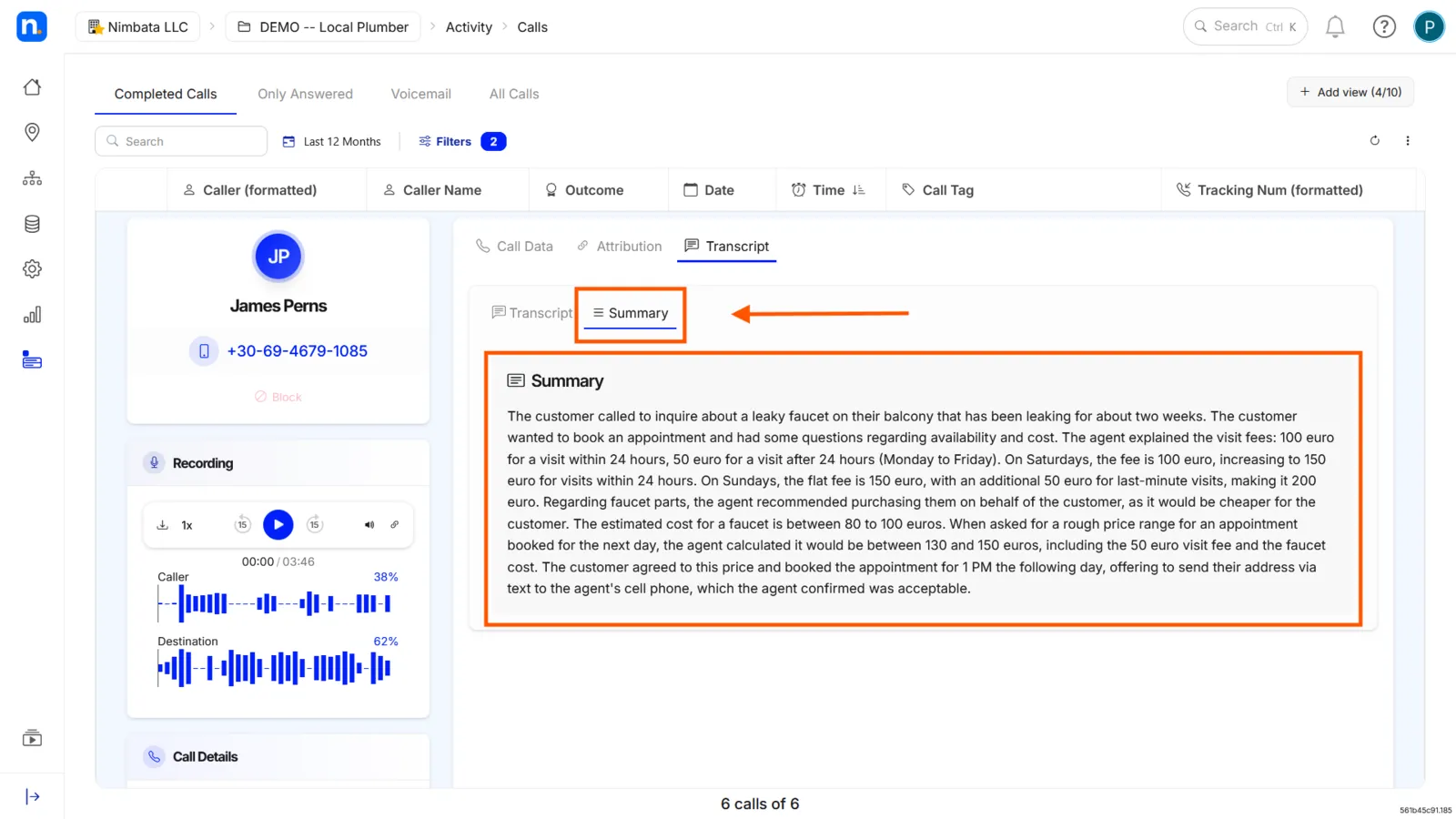Screen dimensions: 1456x819
Task: Switch to Voicemail view
Action: click(x=421, y=94)
